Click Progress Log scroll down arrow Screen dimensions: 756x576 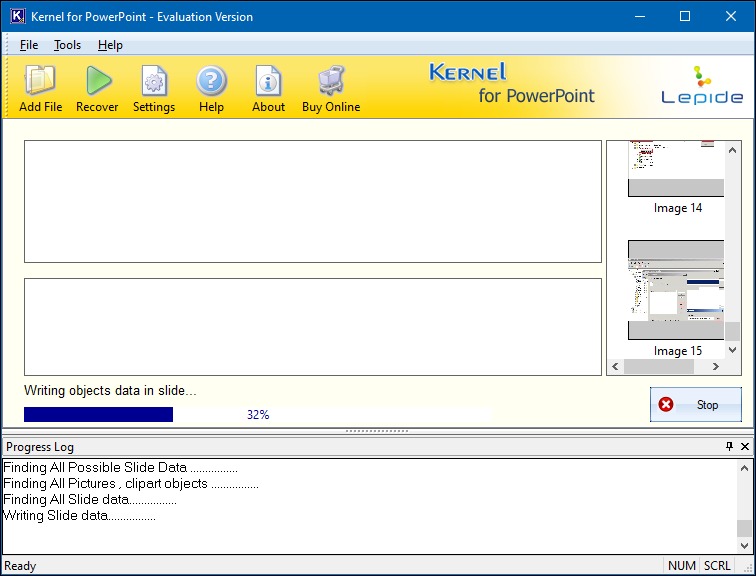[744, 546]
